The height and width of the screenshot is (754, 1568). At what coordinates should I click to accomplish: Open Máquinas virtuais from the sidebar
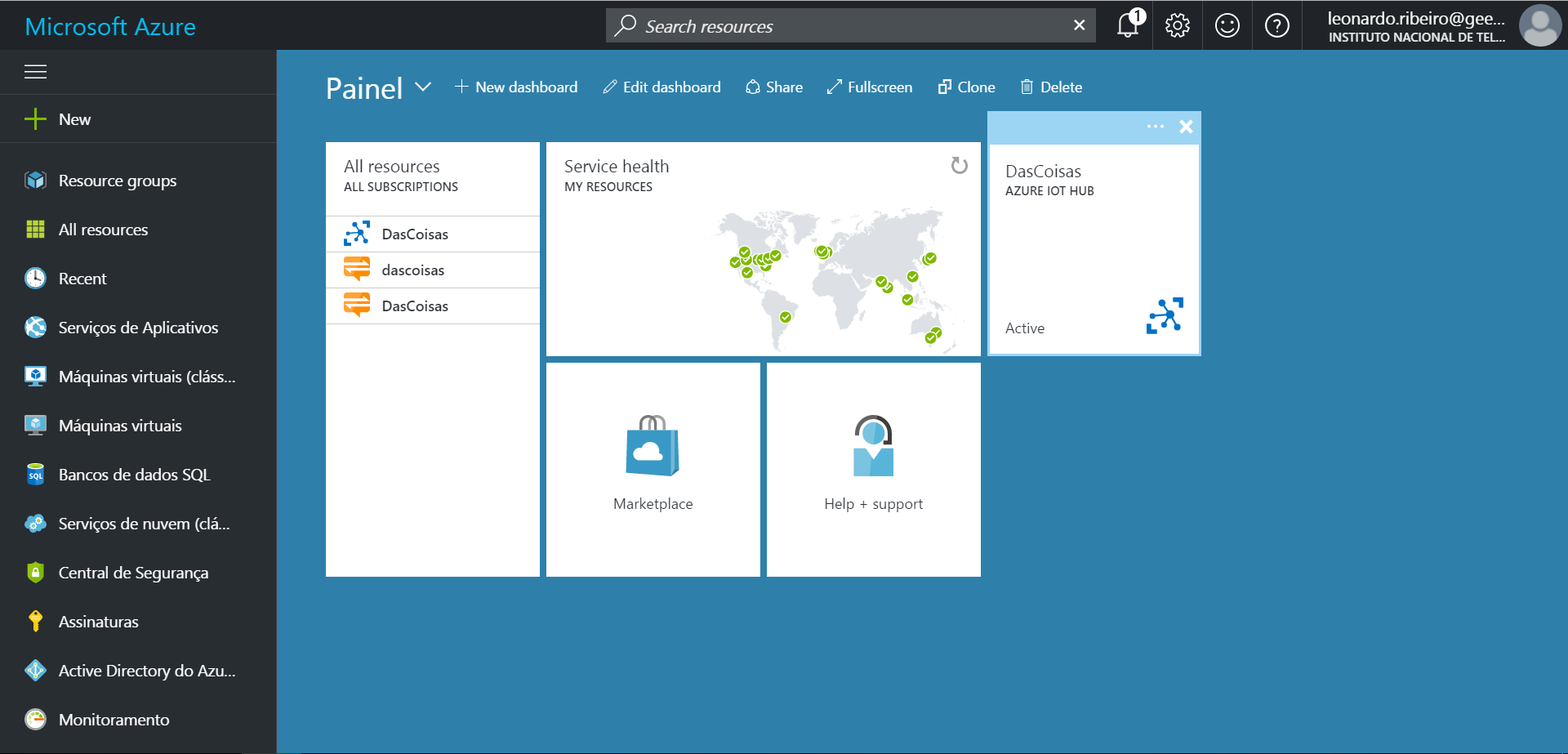[120, 426]
